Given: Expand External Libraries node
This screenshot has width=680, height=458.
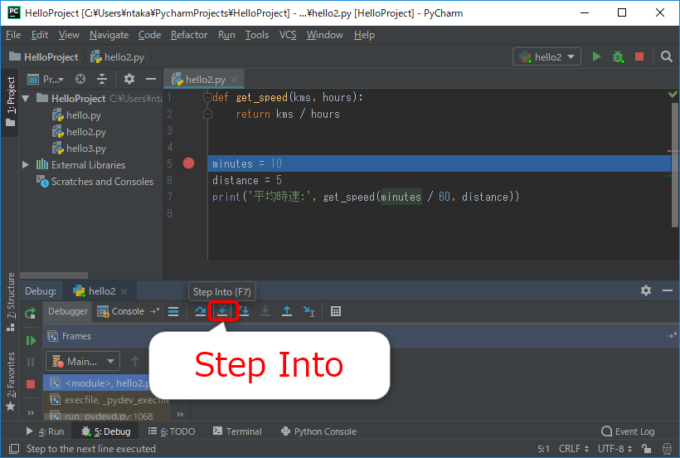Looking at the screenshot, I should click(26, 165).
